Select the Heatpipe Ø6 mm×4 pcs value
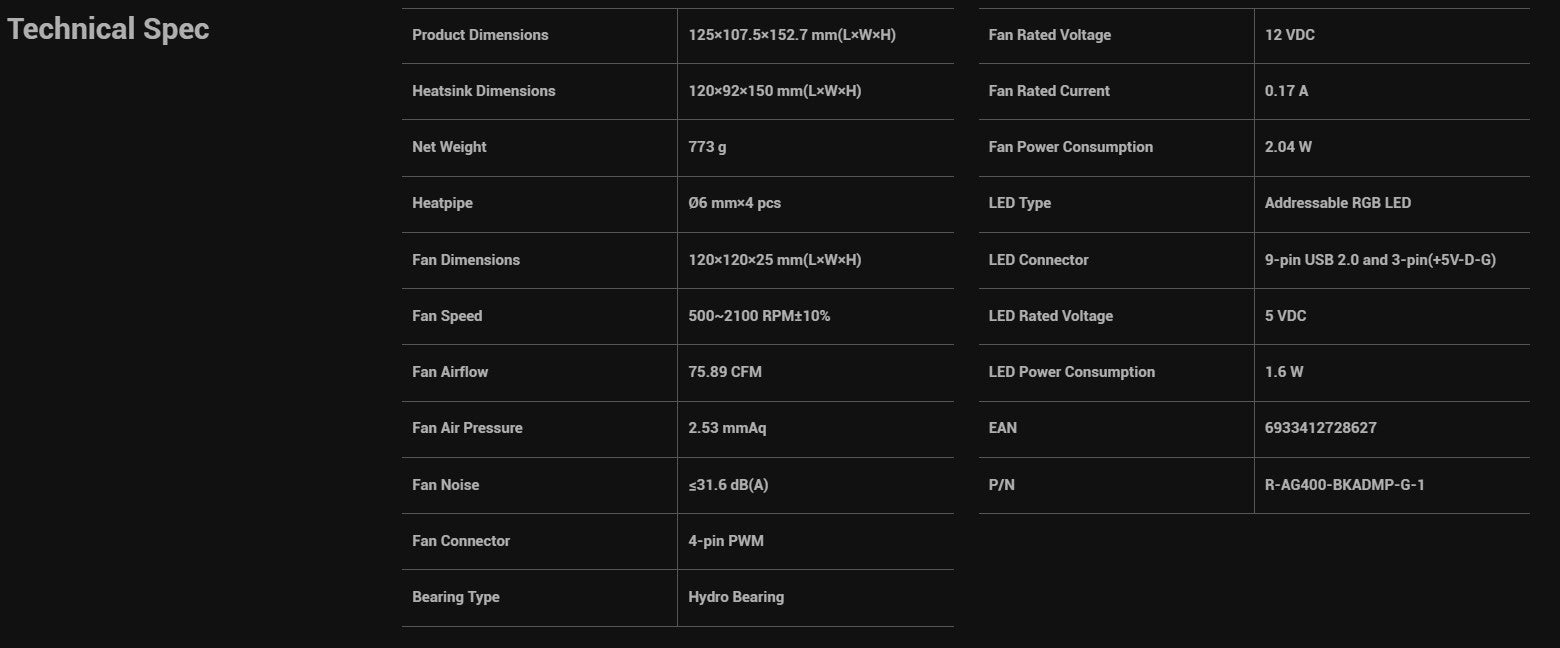This screenshot has height=648, width=1560. coord(734,203)
